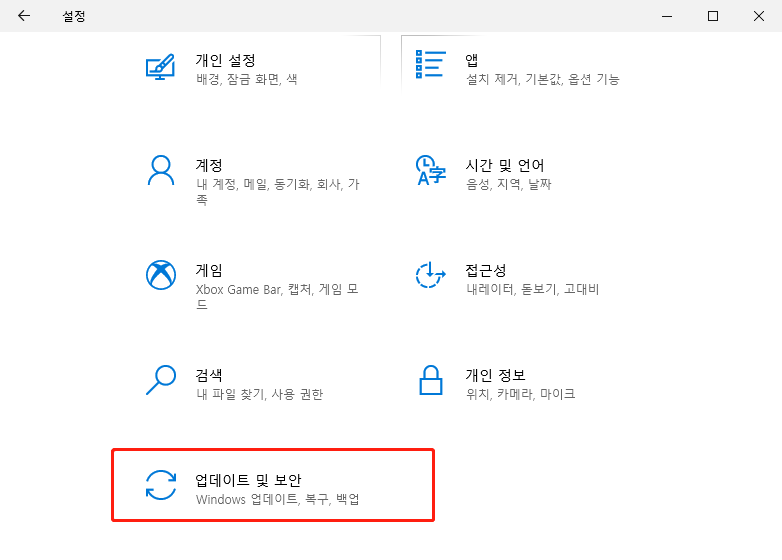
Task: Click the 게임 Xbox icon
Action: (x=161, y=275)
